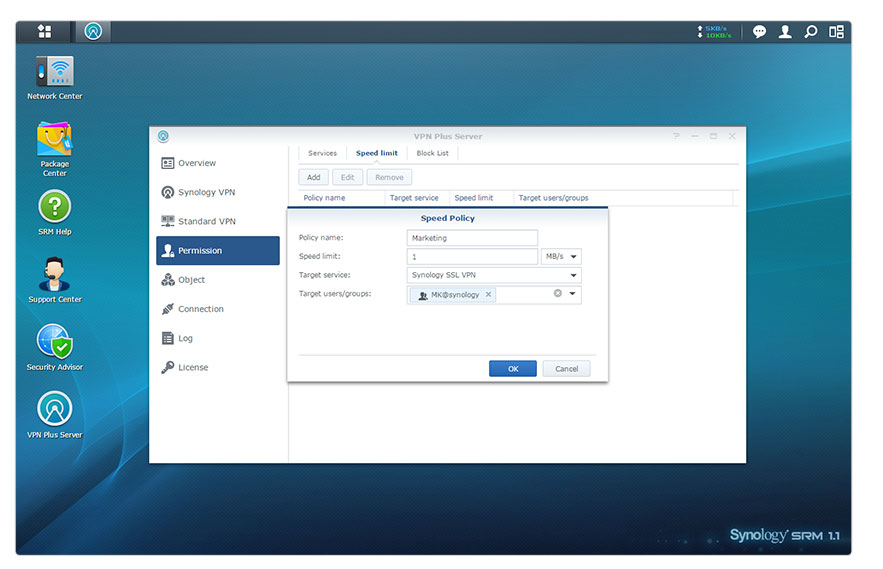Open License section in sidebar
This screenshot has height=569, width=883.
click(217, 368)
